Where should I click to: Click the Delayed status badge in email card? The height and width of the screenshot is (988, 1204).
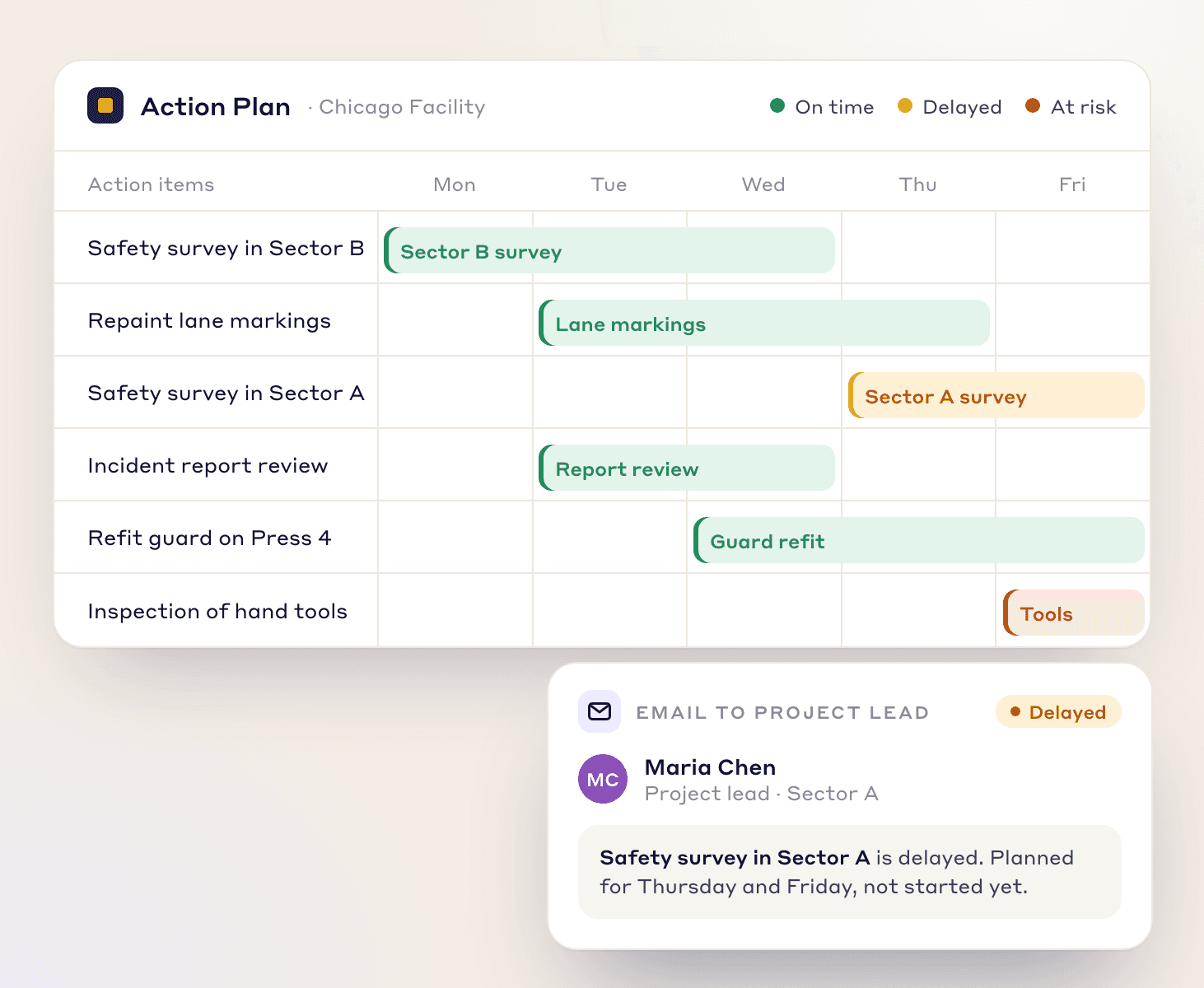pos(1058,712)
